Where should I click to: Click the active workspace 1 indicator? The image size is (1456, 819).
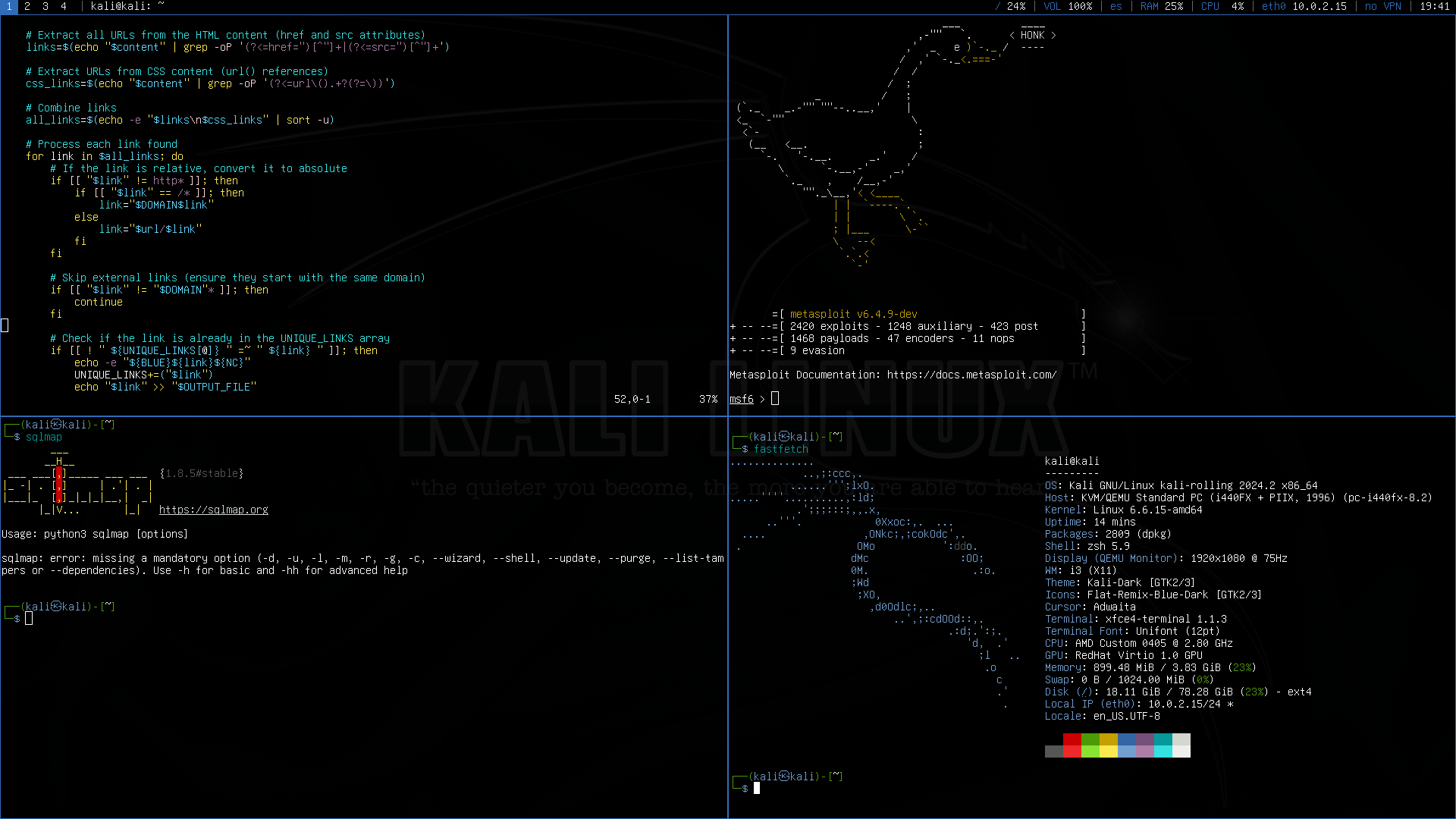pyautogui.click(x=8, y=6)
